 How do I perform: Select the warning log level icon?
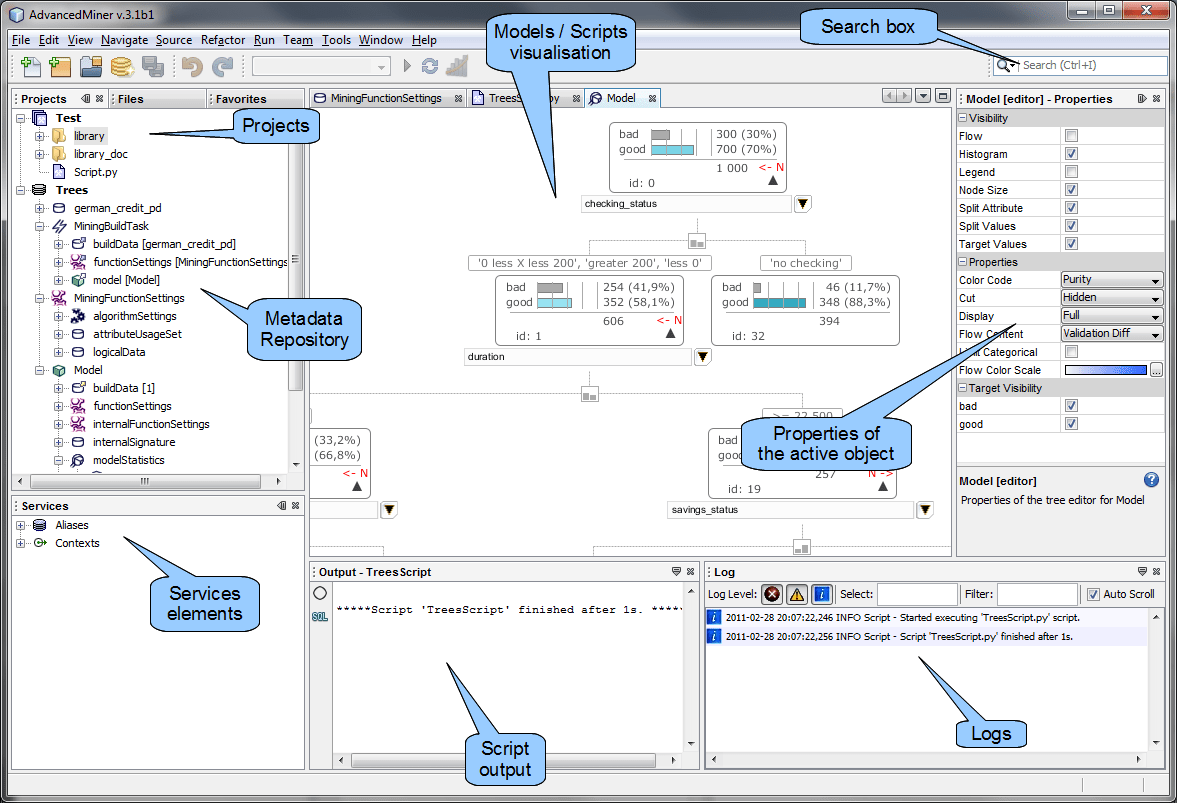pos(796,593)
